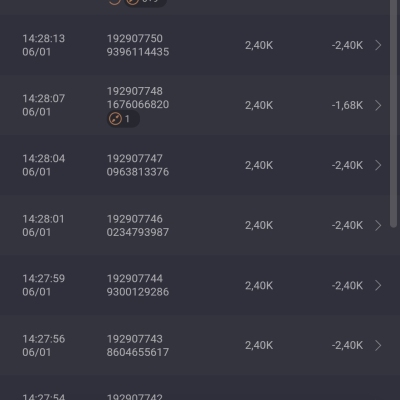Screen dimensions: 400x400
Task: Open chevron arrow on the -1,68K row
Action: tap(378, 105)
